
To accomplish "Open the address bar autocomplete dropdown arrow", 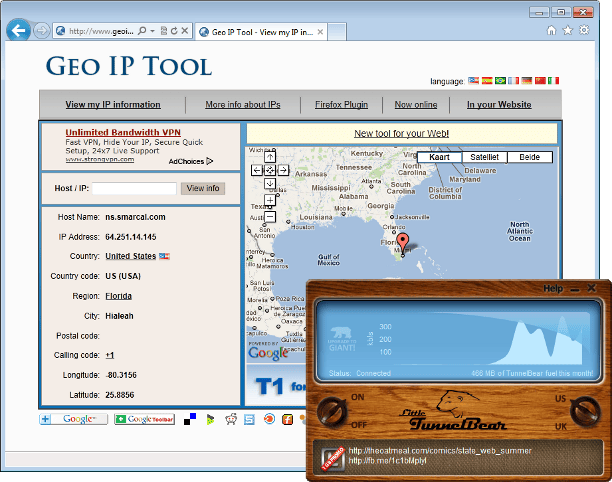I will 153,31.
